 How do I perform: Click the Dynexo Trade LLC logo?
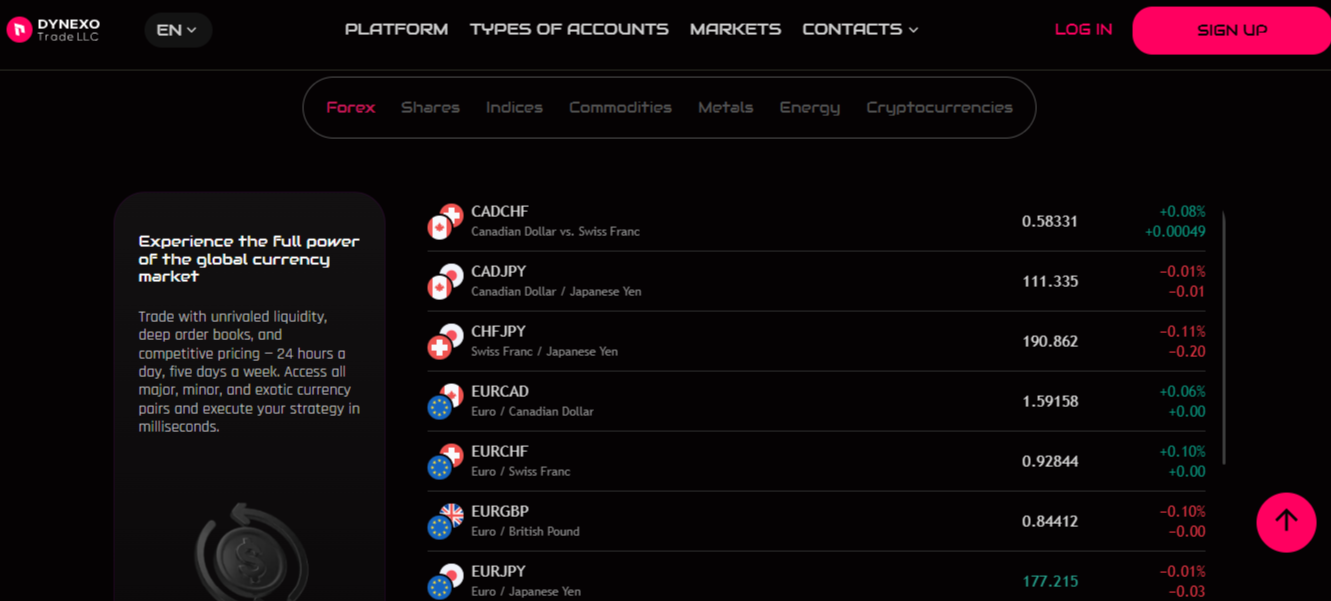[x=54, y=30]
